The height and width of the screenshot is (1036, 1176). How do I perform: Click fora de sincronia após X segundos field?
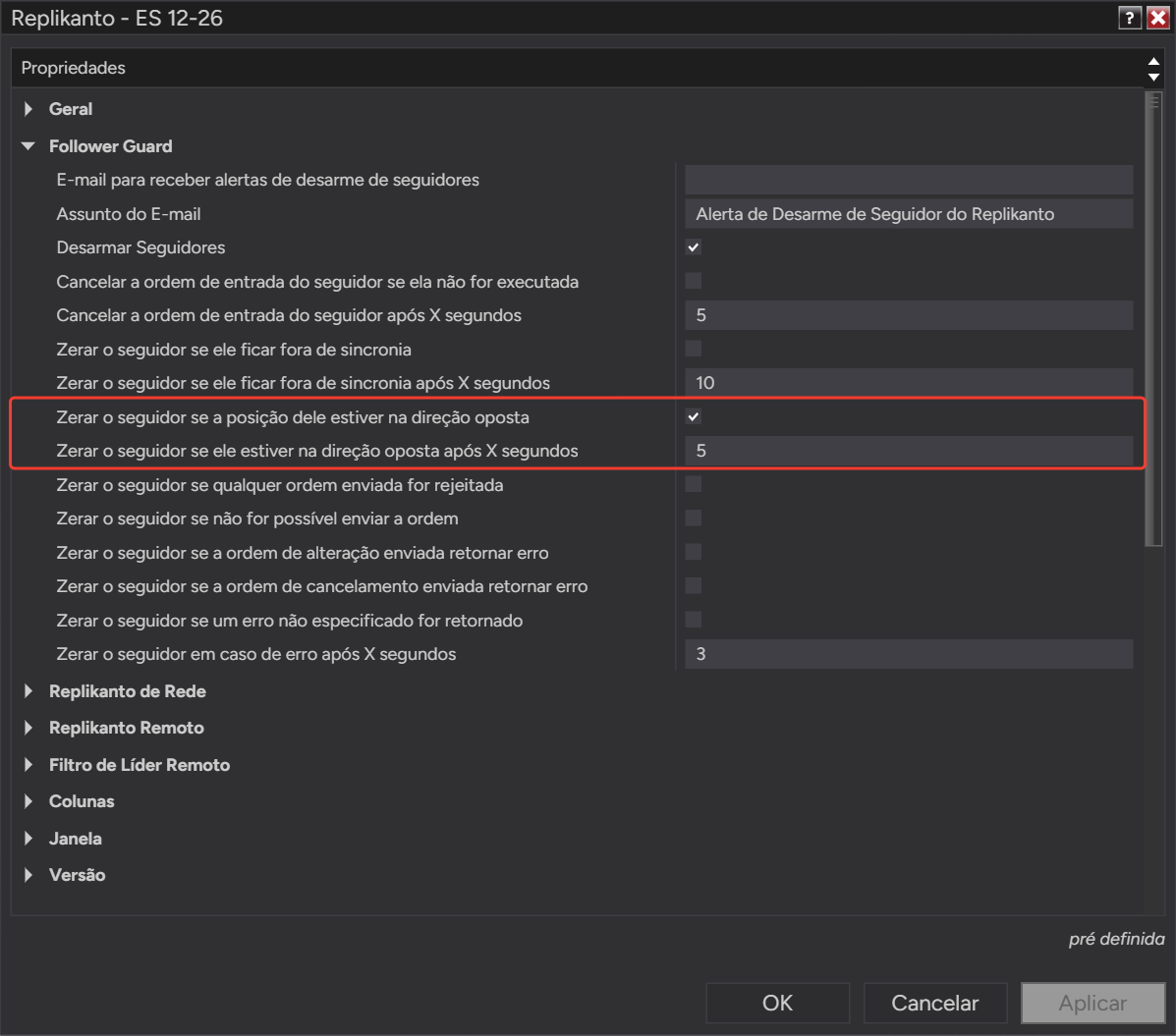tap(908, 383)
